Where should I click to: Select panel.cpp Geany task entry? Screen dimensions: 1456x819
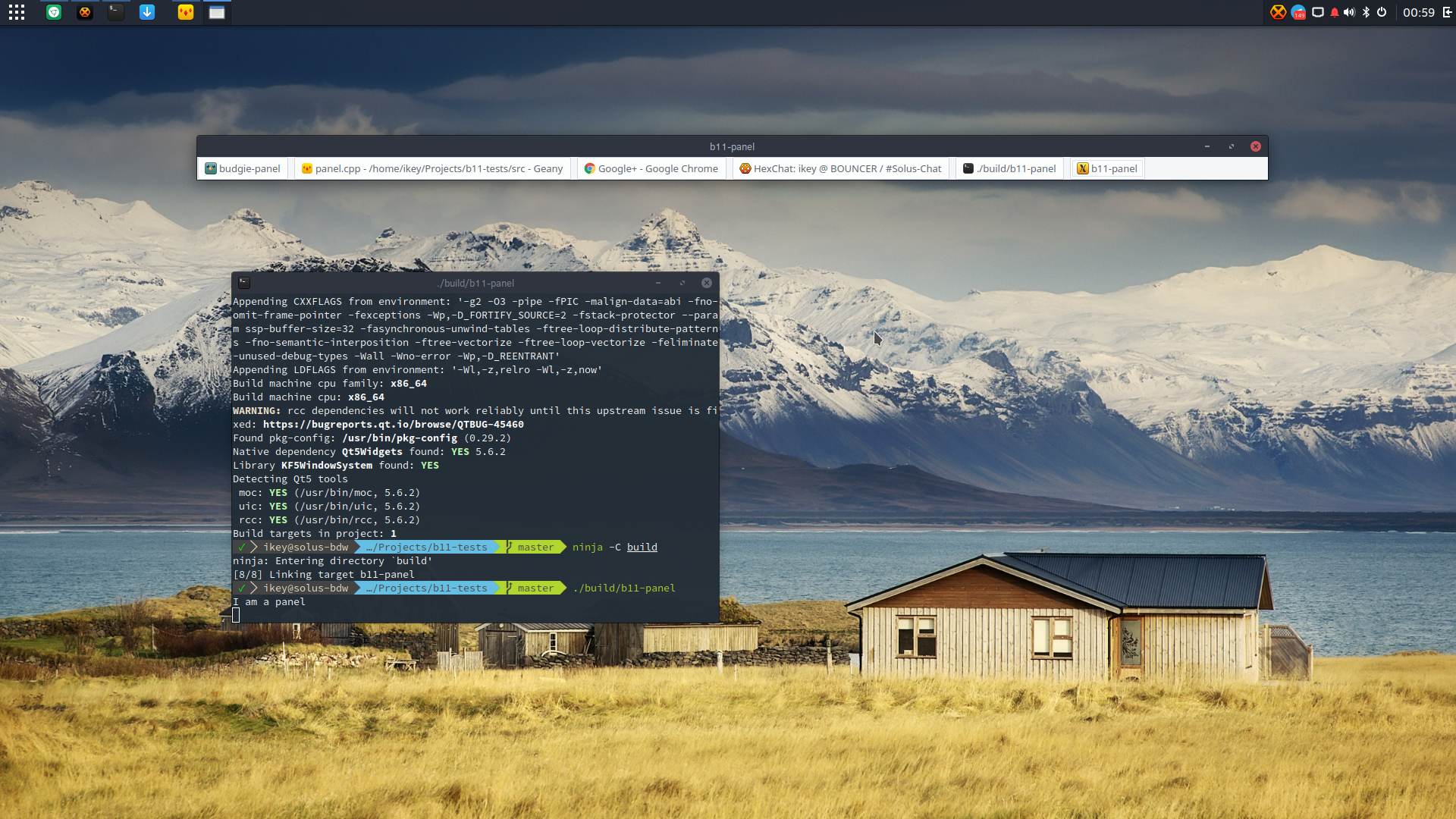[431, 168]
